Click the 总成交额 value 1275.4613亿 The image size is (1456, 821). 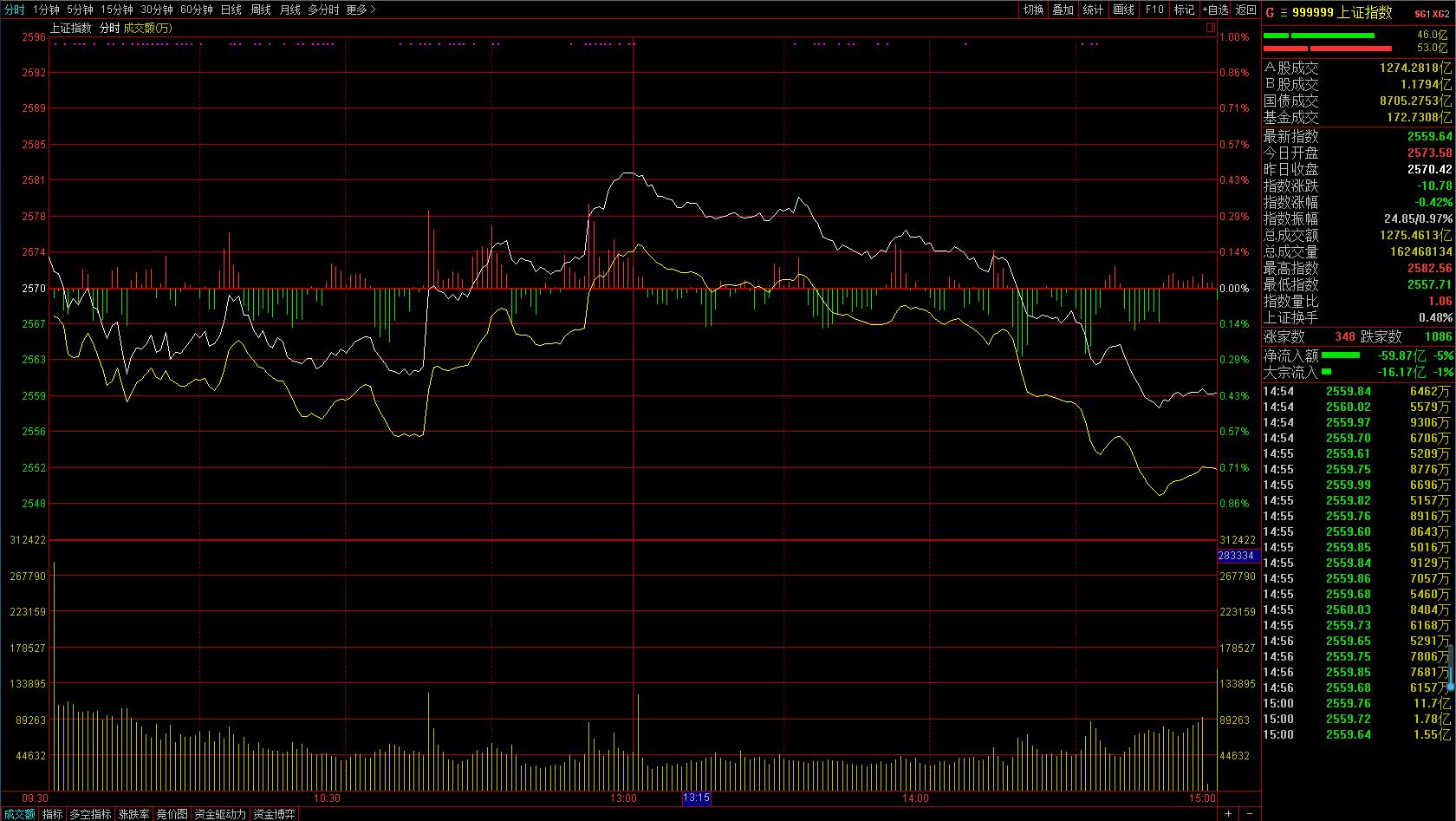[1417, 235]
